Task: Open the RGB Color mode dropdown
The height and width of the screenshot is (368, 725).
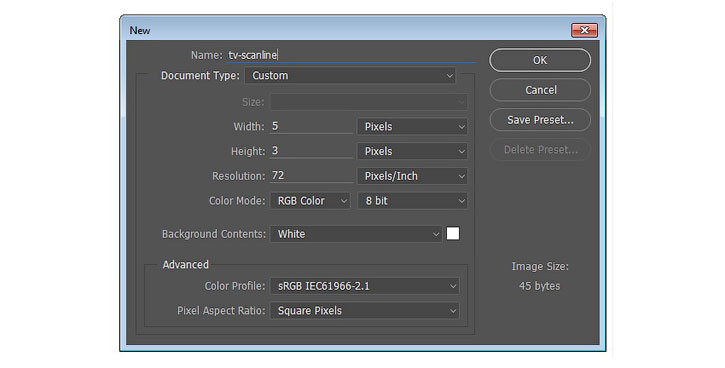Action: 310,201
